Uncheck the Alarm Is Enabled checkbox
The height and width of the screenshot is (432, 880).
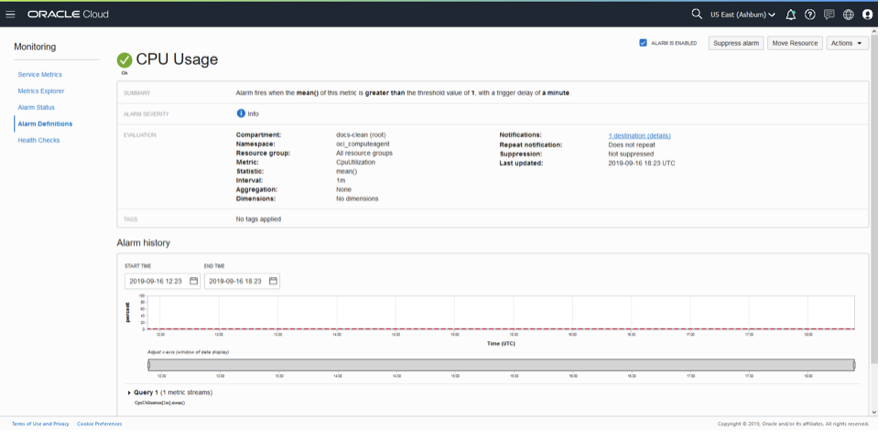[x=643, y=43]
